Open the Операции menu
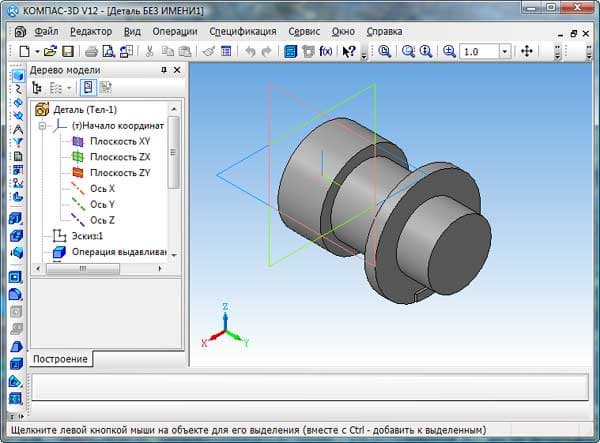The image size is (600, 443). 175,31
